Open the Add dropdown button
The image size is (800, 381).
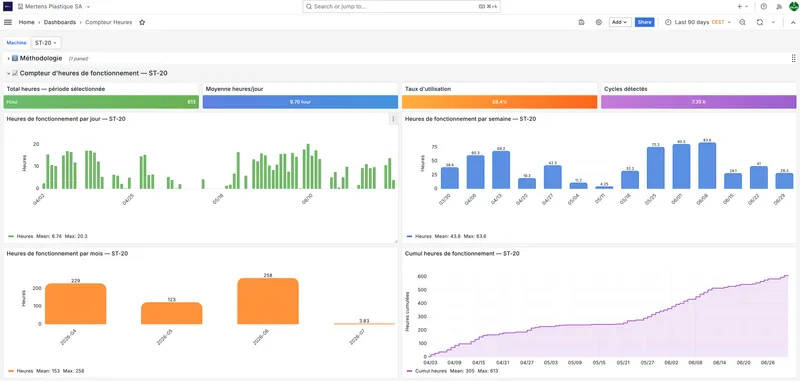620,22
